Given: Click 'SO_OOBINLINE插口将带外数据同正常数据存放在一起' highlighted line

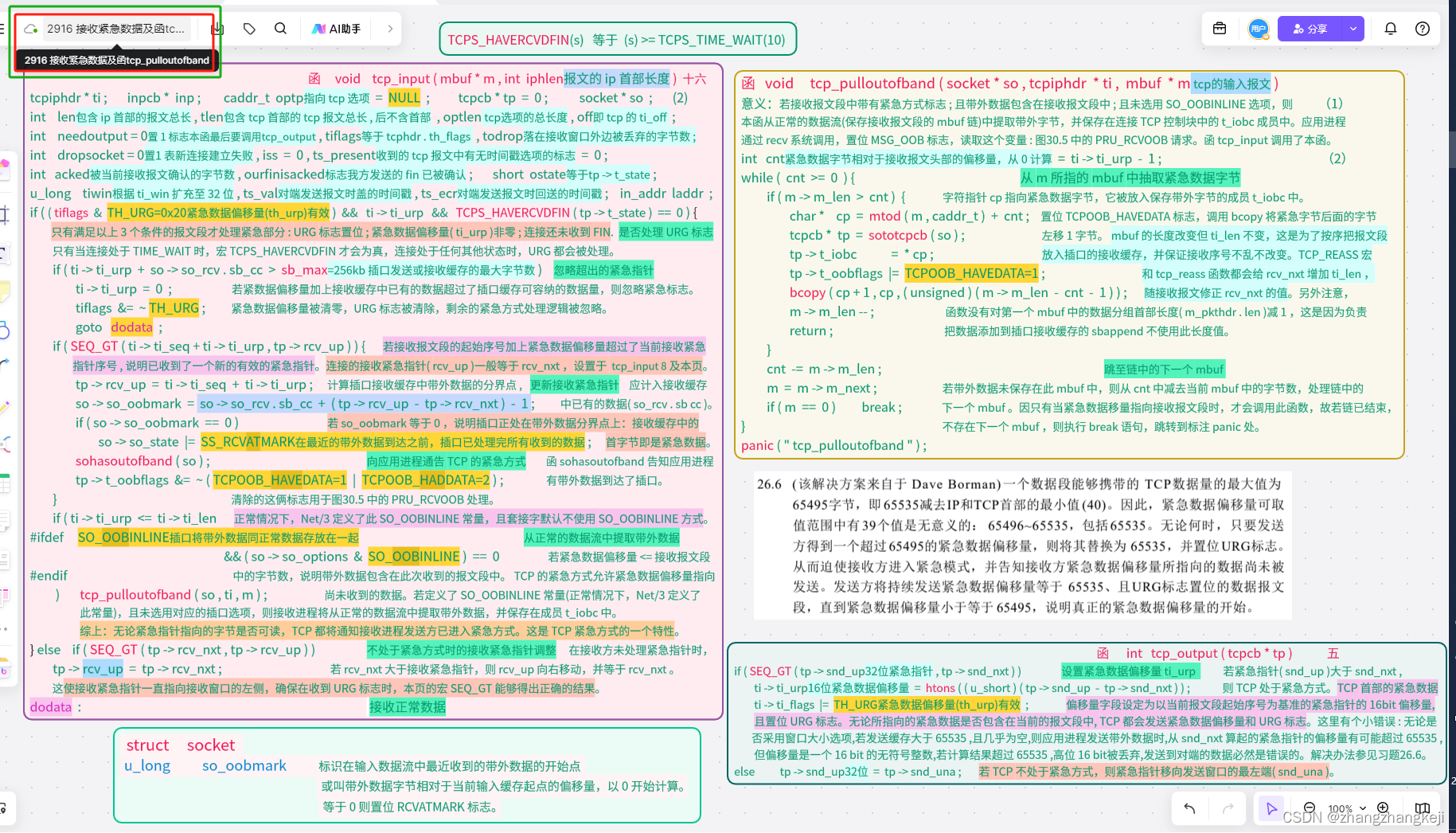Looking at the screenshot, I should [x=218, y=538].
